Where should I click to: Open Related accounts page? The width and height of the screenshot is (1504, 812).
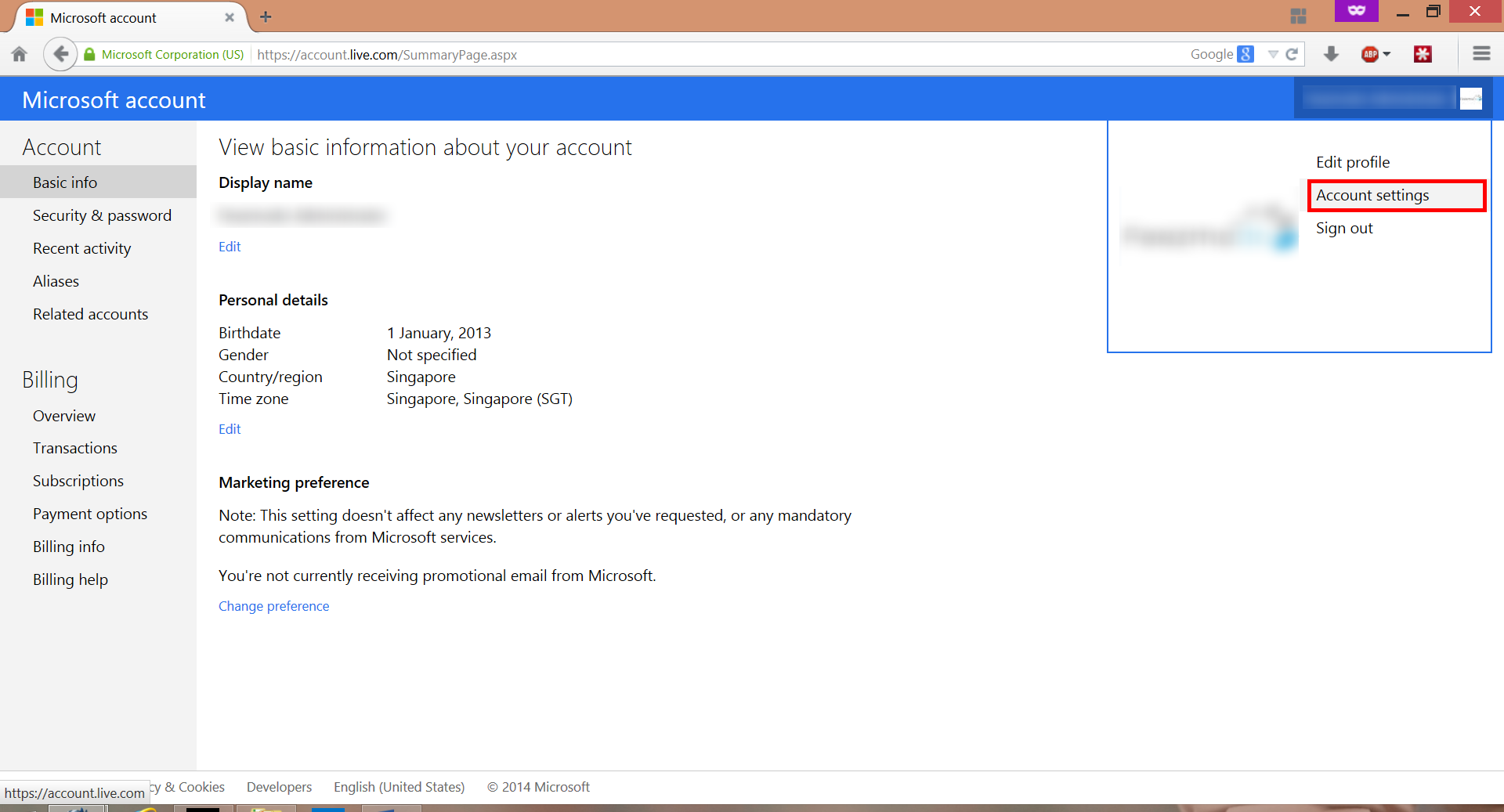(x=90, y=314)
